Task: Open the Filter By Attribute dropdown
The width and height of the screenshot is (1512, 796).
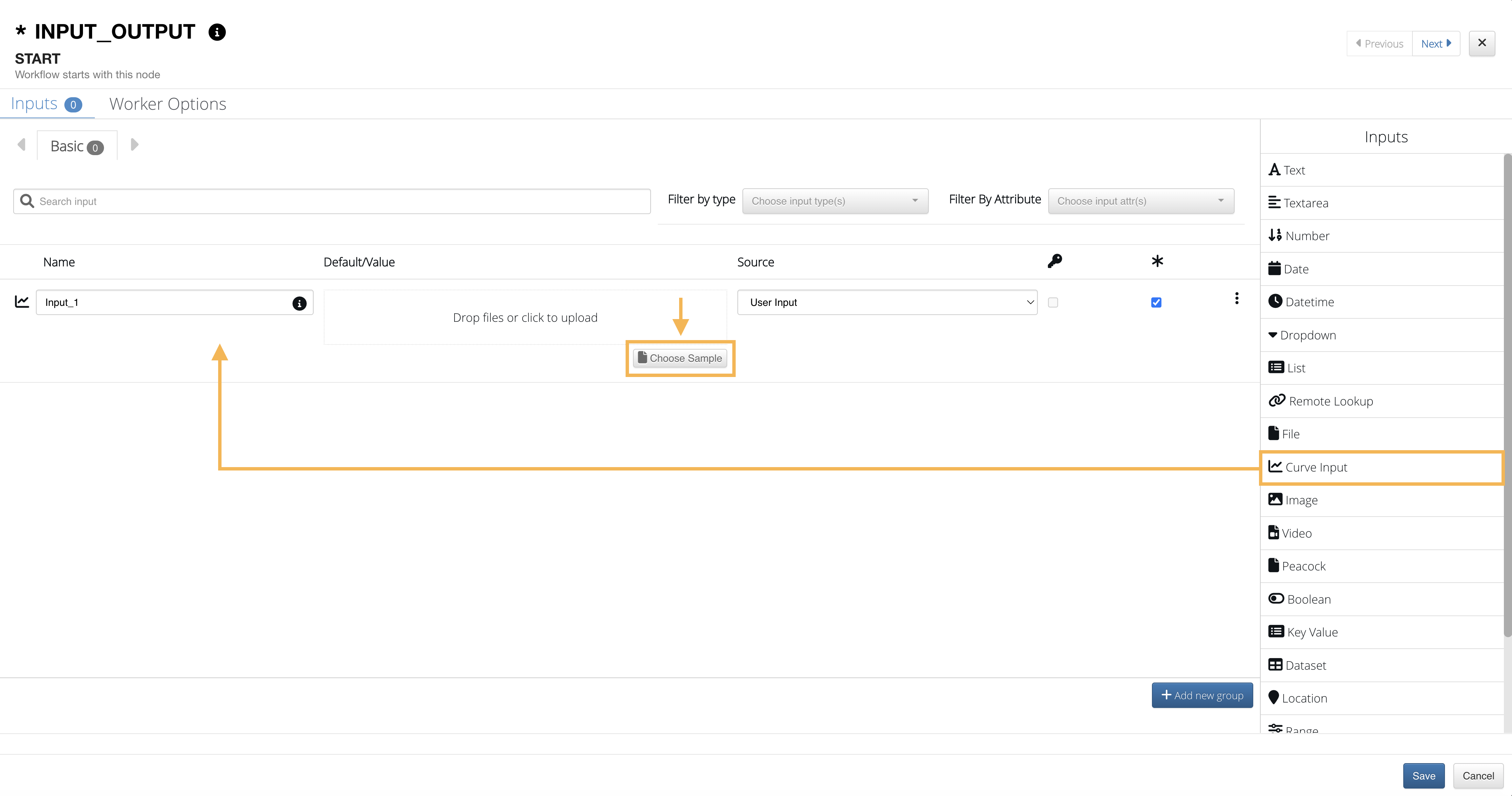Action: 1140,201
